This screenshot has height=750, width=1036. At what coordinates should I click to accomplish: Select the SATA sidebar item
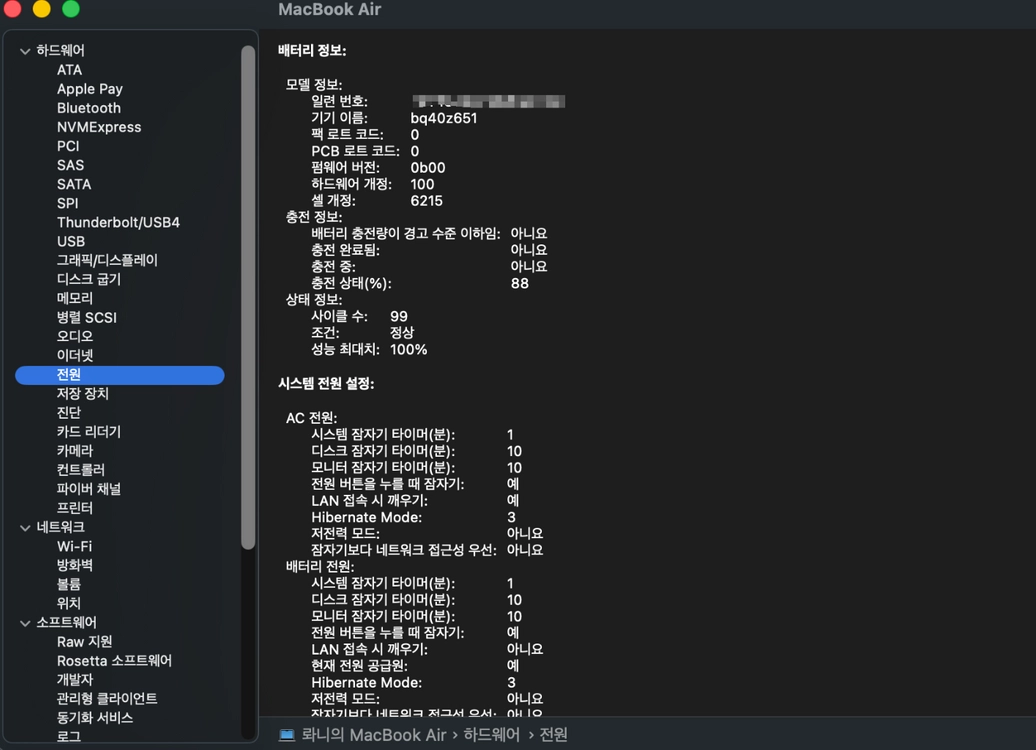[74, 184]
